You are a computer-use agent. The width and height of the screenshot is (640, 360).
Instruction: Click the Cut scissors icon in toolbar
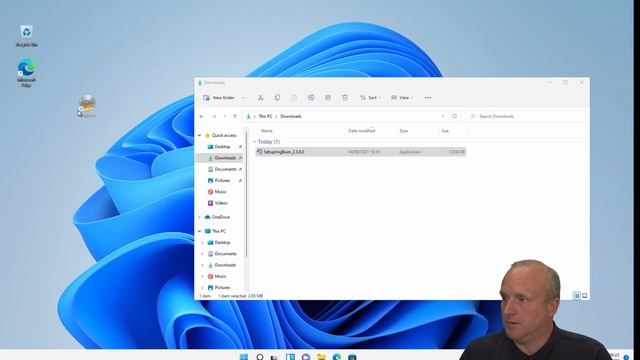click(260, 98)
